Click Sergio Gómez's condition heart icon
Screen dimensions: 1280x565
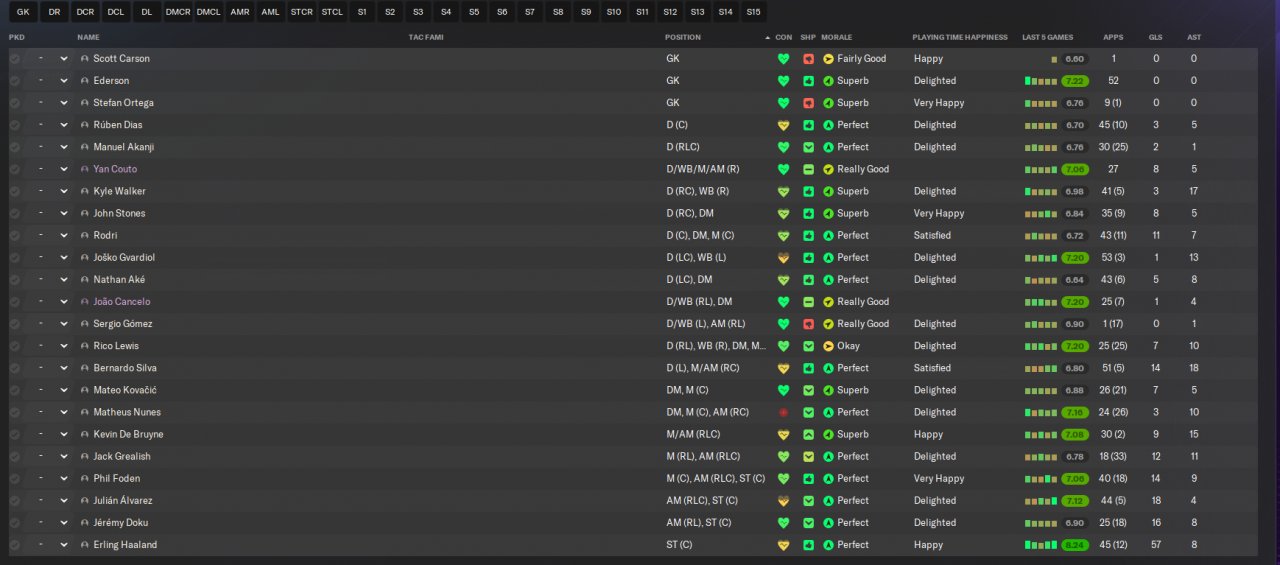click(x=783, y=324)
